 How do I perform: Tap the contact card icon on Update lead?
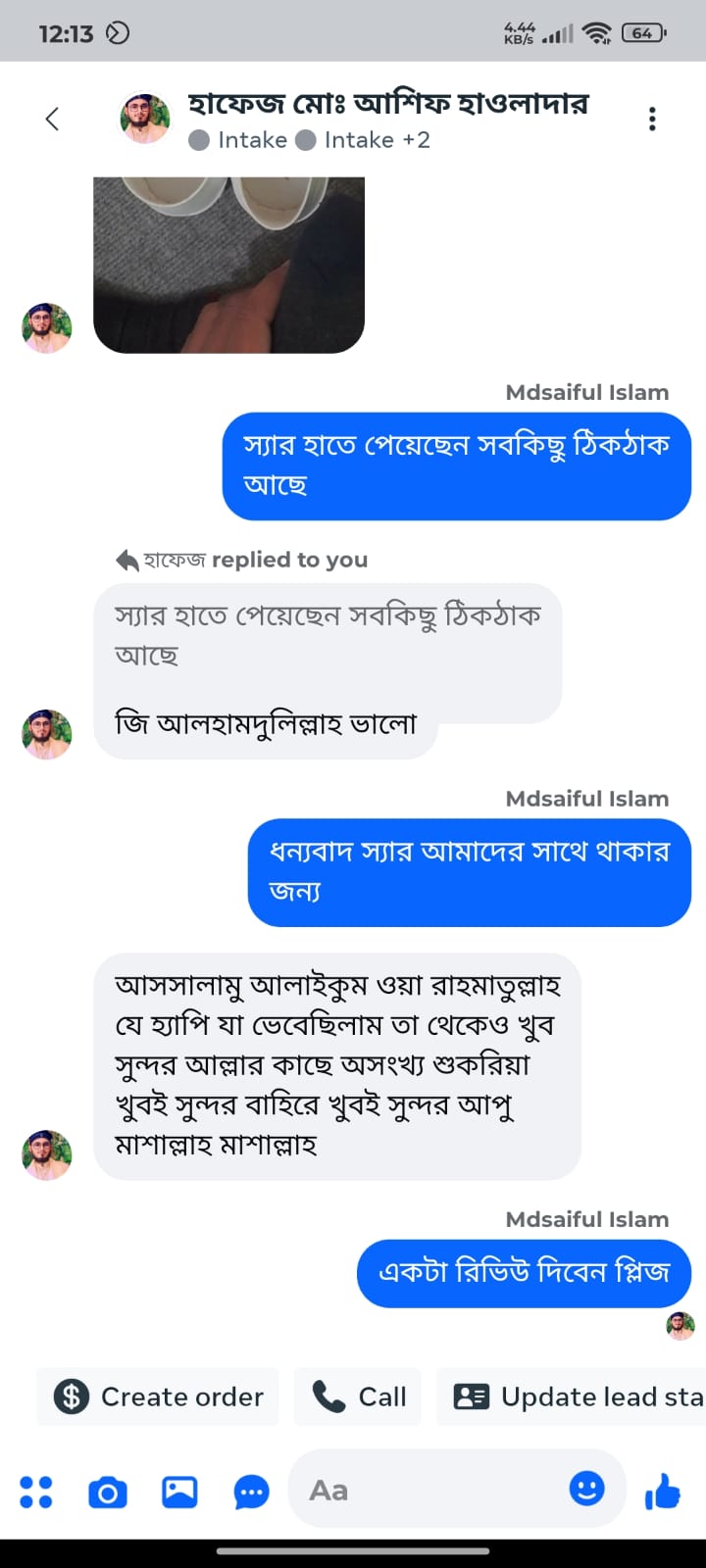pos(472,1396)
